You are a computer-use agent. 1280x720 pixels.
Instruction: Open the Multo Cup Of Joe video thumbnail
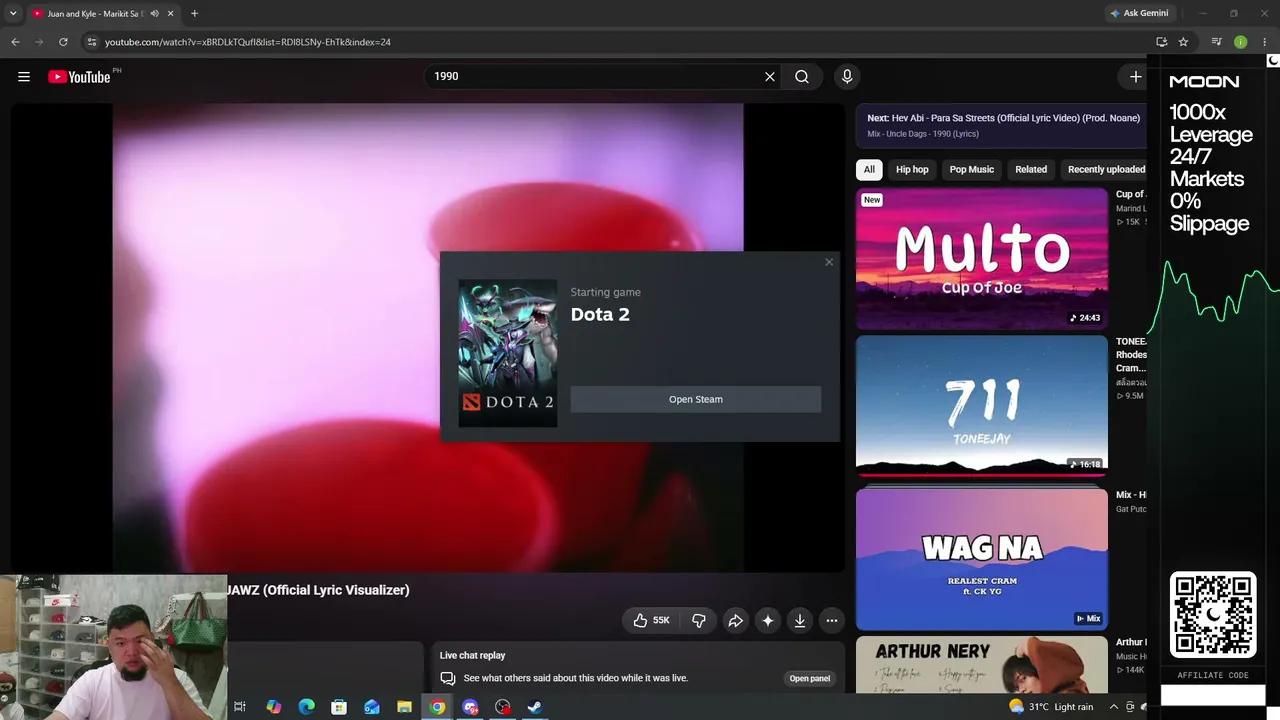point(982,258)
